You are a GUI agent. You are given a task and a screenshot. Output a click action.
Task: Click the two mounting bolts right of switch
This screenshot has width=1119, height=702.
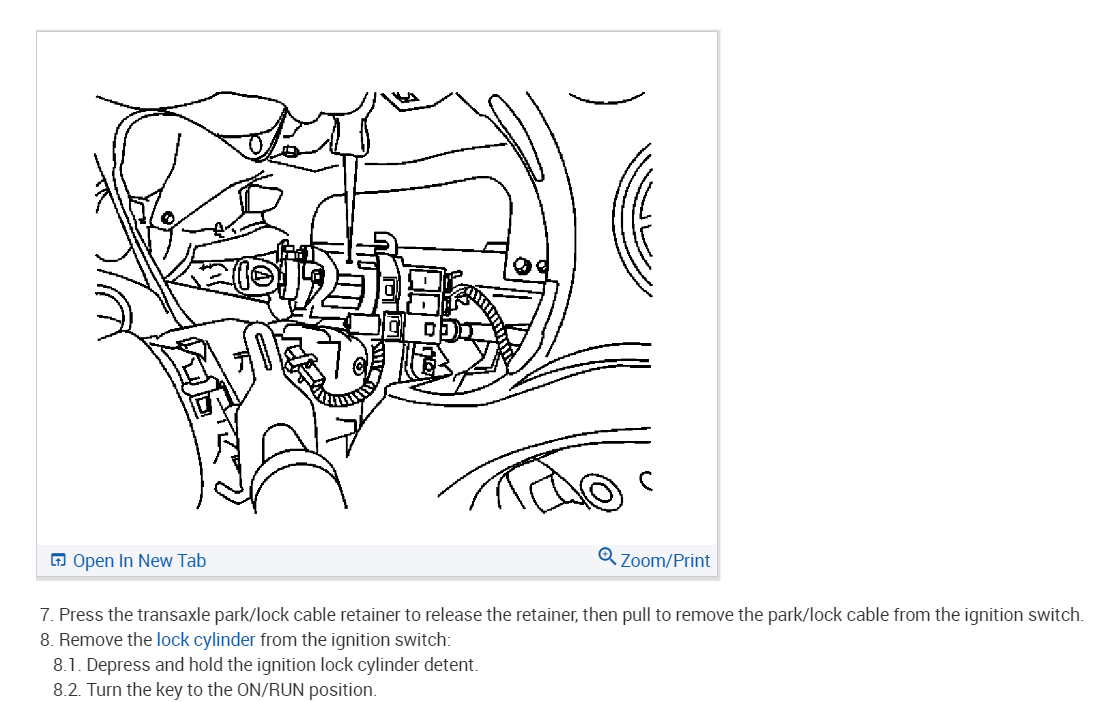point(531,267)
